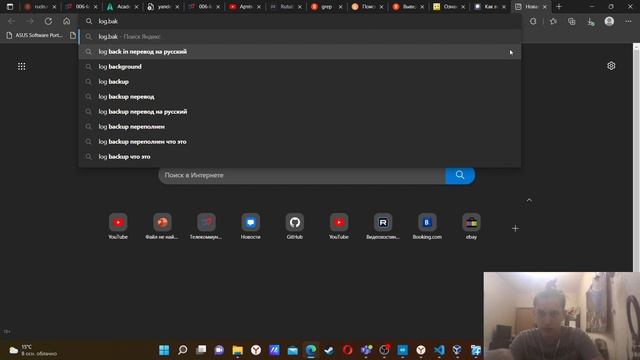Viewport: 640px width, 360px height.
Task: Select the suggestion ending in backup переполнен
Action: pyautogui.click(x=300, y=127)
